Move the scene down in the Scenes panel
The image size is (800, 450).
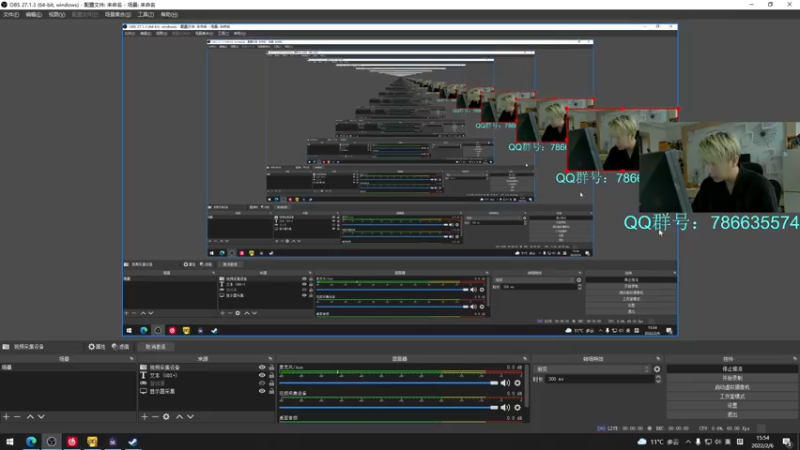[x=41, y=417]
